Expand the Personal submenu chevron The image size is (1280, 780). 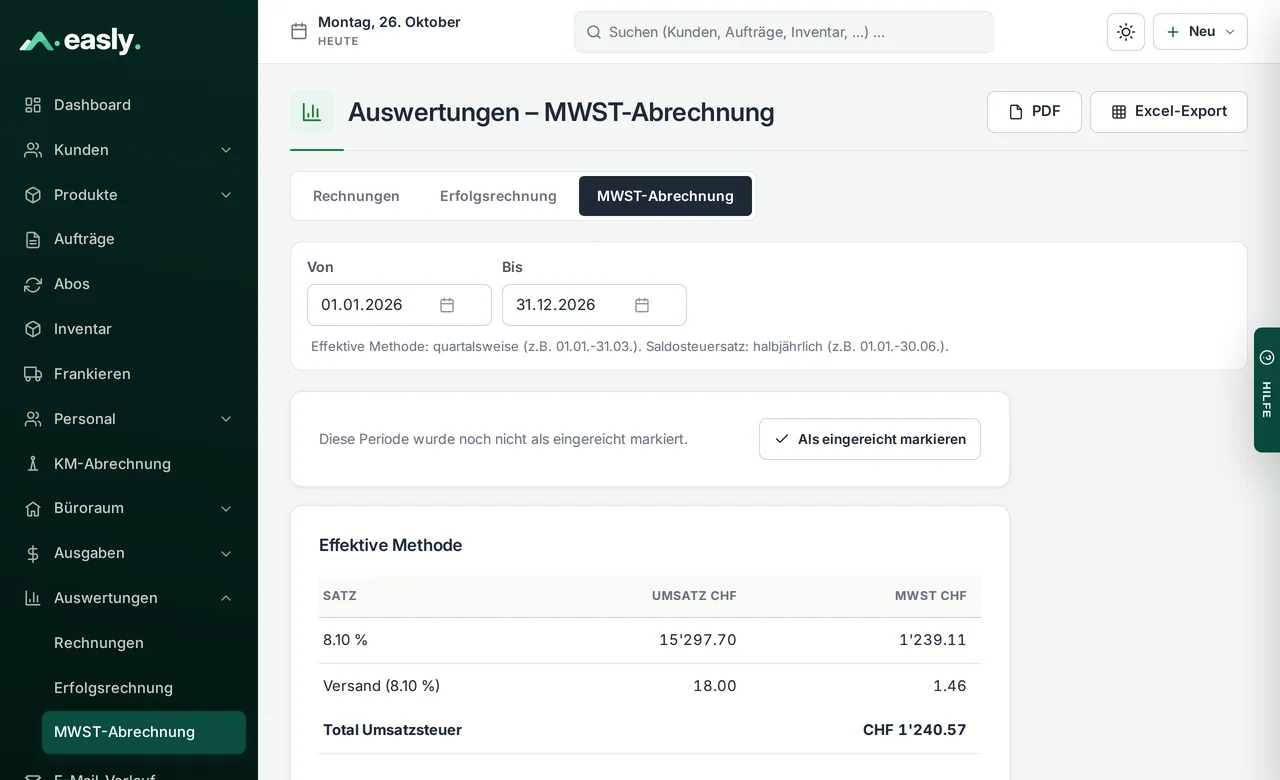(x=226, y=419)
